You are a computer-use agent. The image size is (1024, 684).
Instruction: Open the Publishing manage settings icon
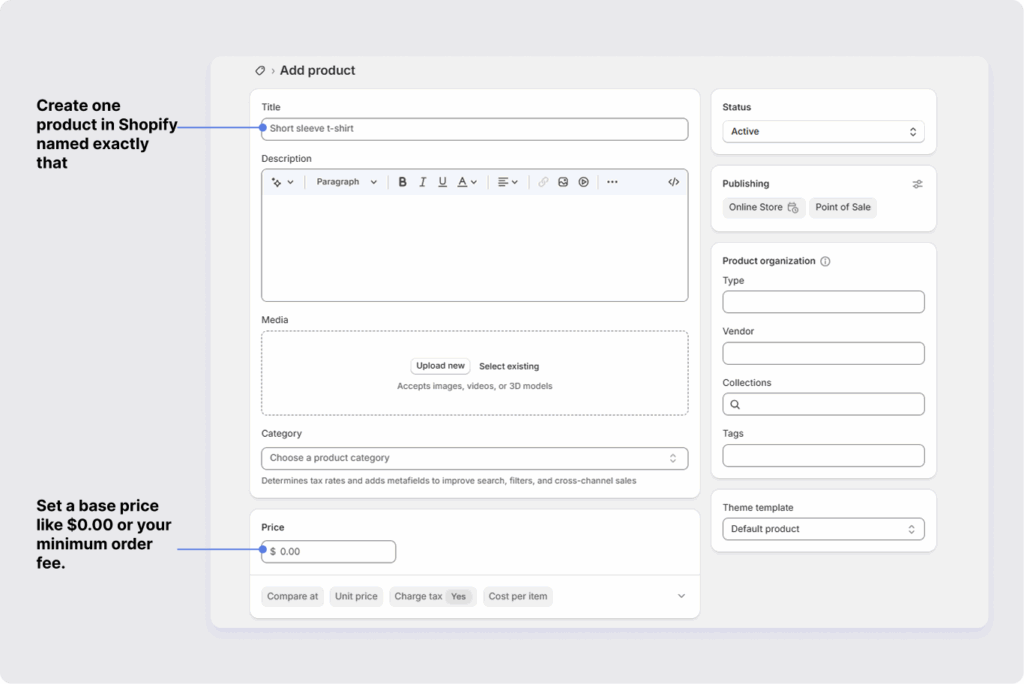[x=917, y=184]
